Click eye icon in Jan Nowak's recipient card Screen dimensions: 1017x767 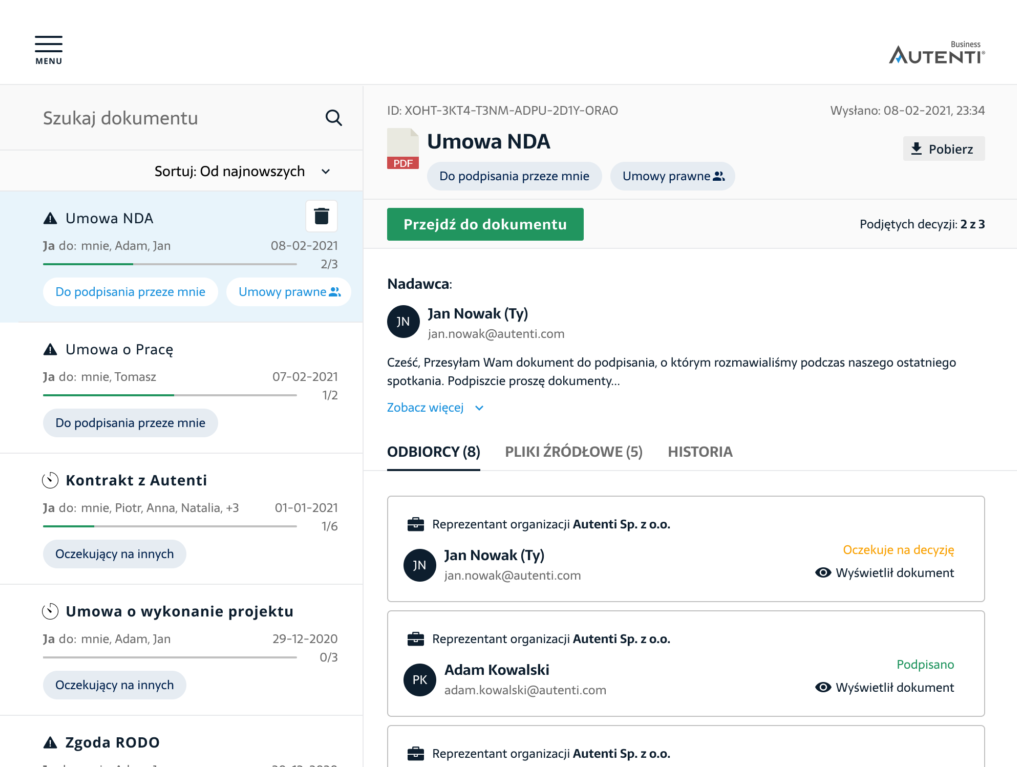tap(824, 573)
